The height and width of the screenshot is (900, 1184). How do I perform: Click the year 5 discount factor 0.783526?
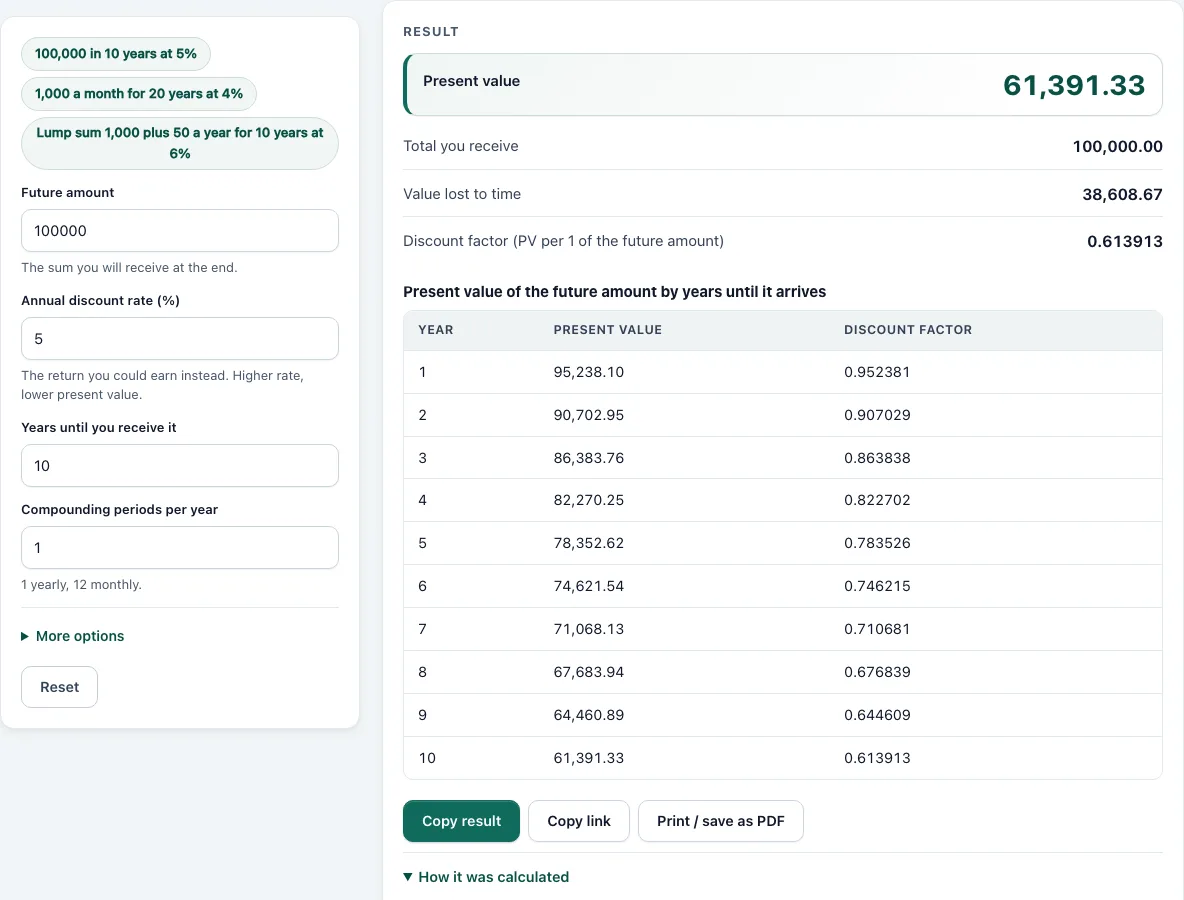point(877,543)
